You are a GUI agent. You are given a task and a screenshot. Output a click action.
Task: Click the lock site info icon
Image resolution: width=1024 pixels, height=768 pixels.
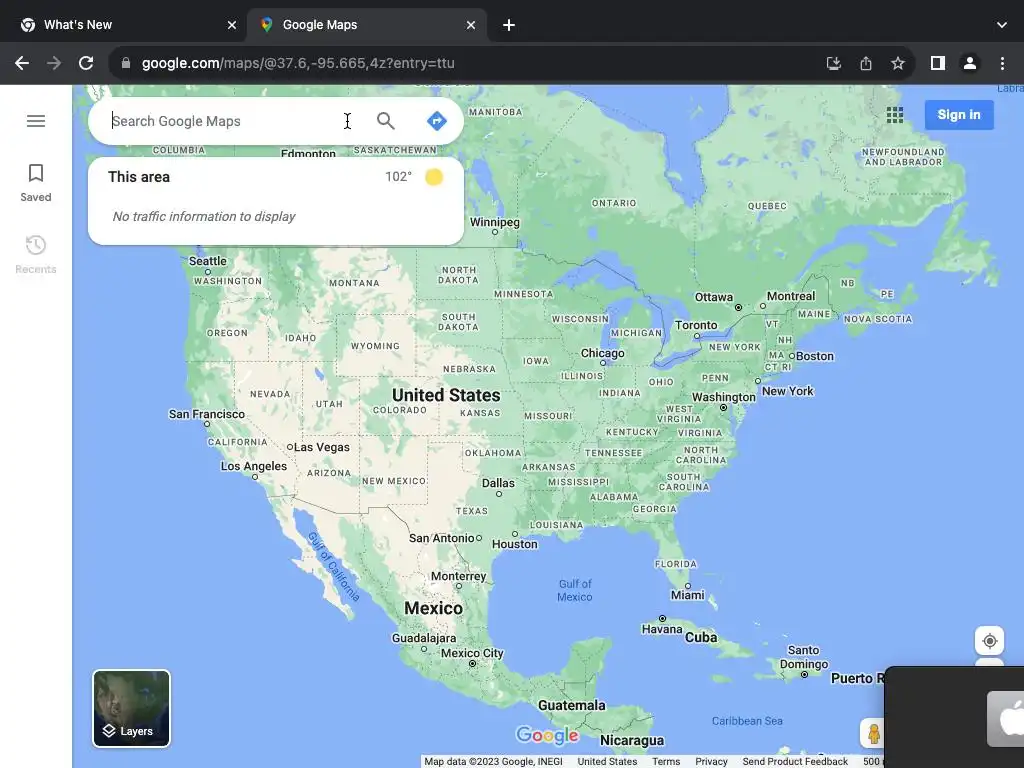126,63
